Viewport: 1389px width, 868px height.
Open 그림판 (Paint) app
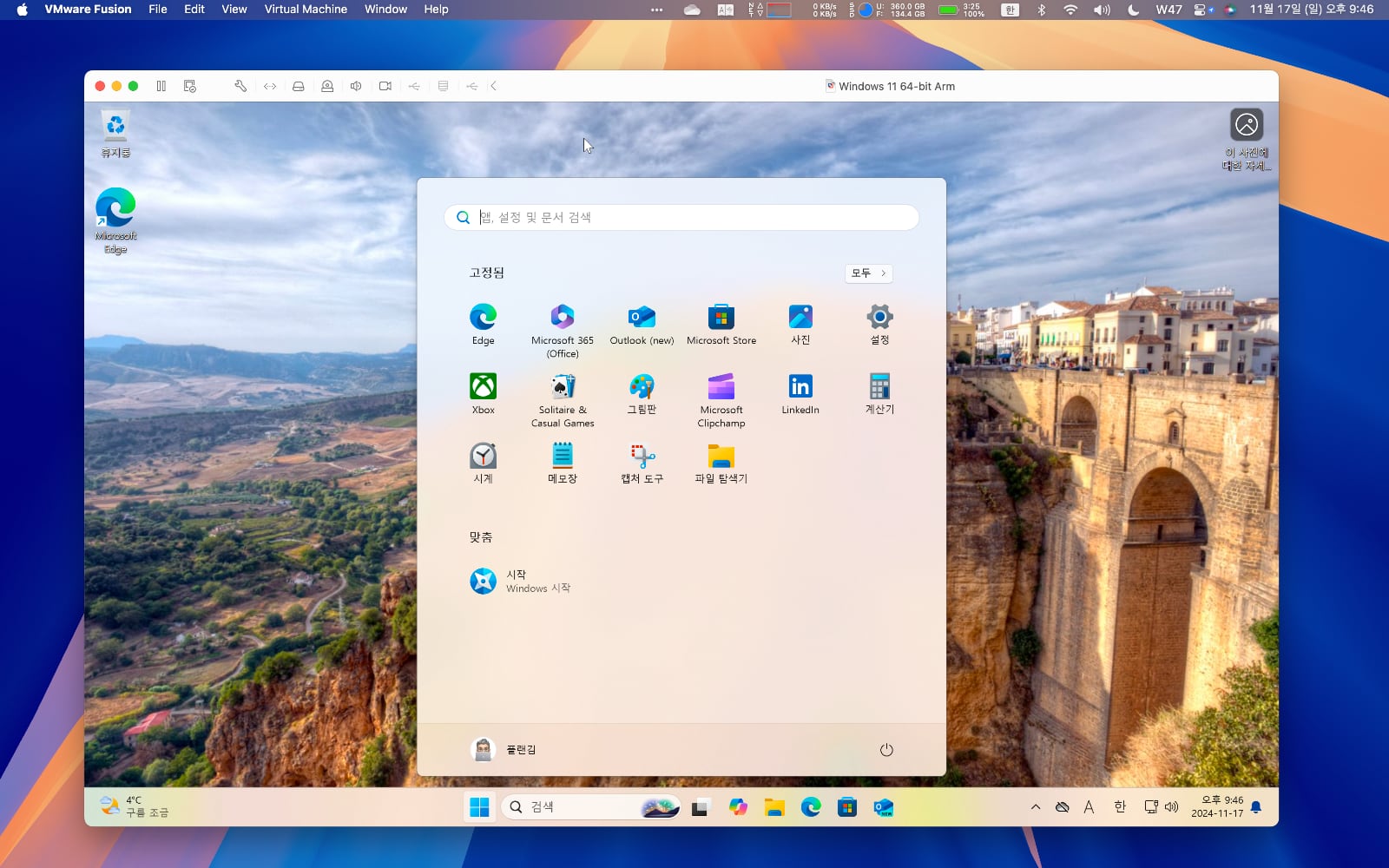(x=642, y=394)
